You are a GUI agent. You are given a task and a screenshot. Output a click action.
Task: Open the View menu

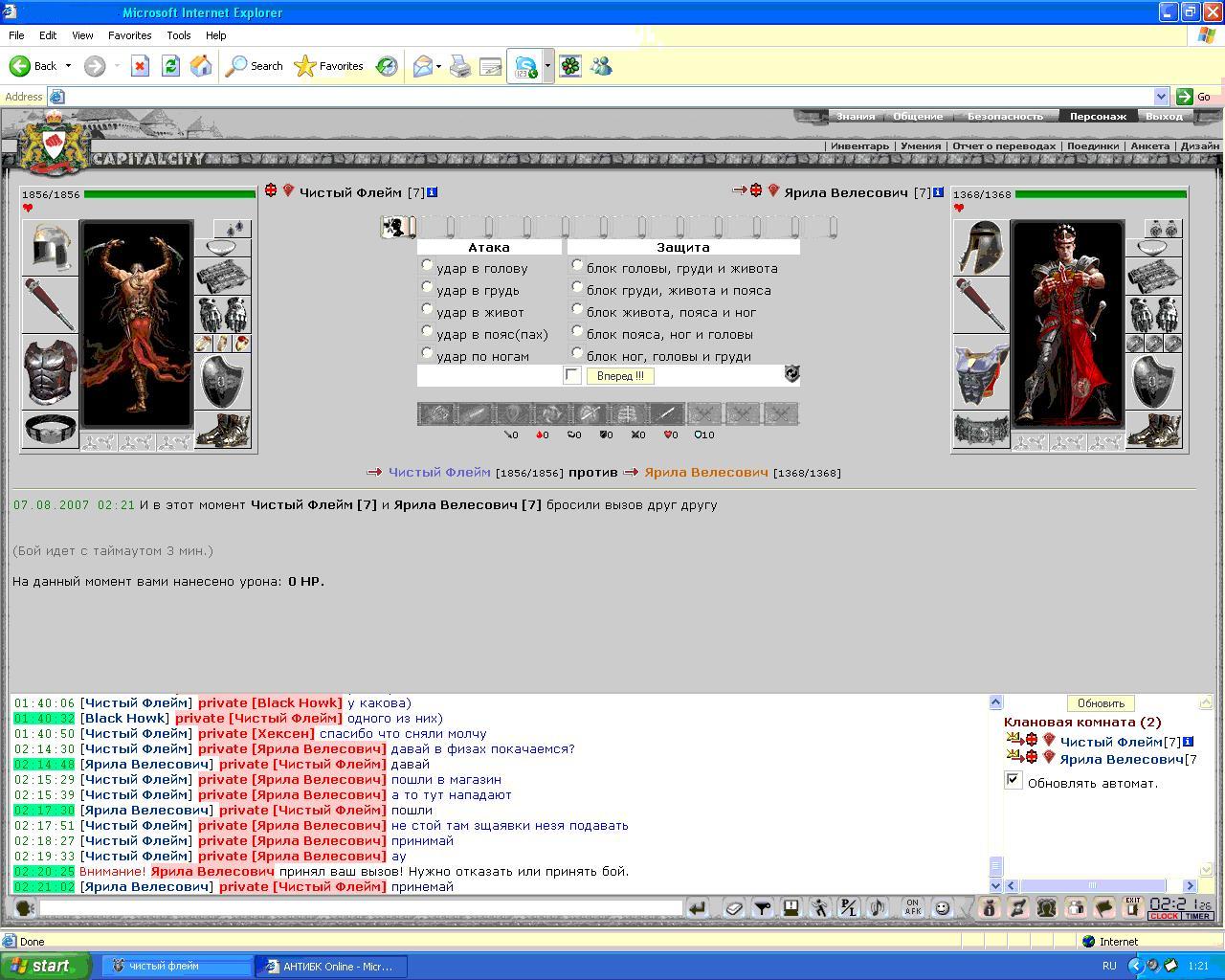82,35
